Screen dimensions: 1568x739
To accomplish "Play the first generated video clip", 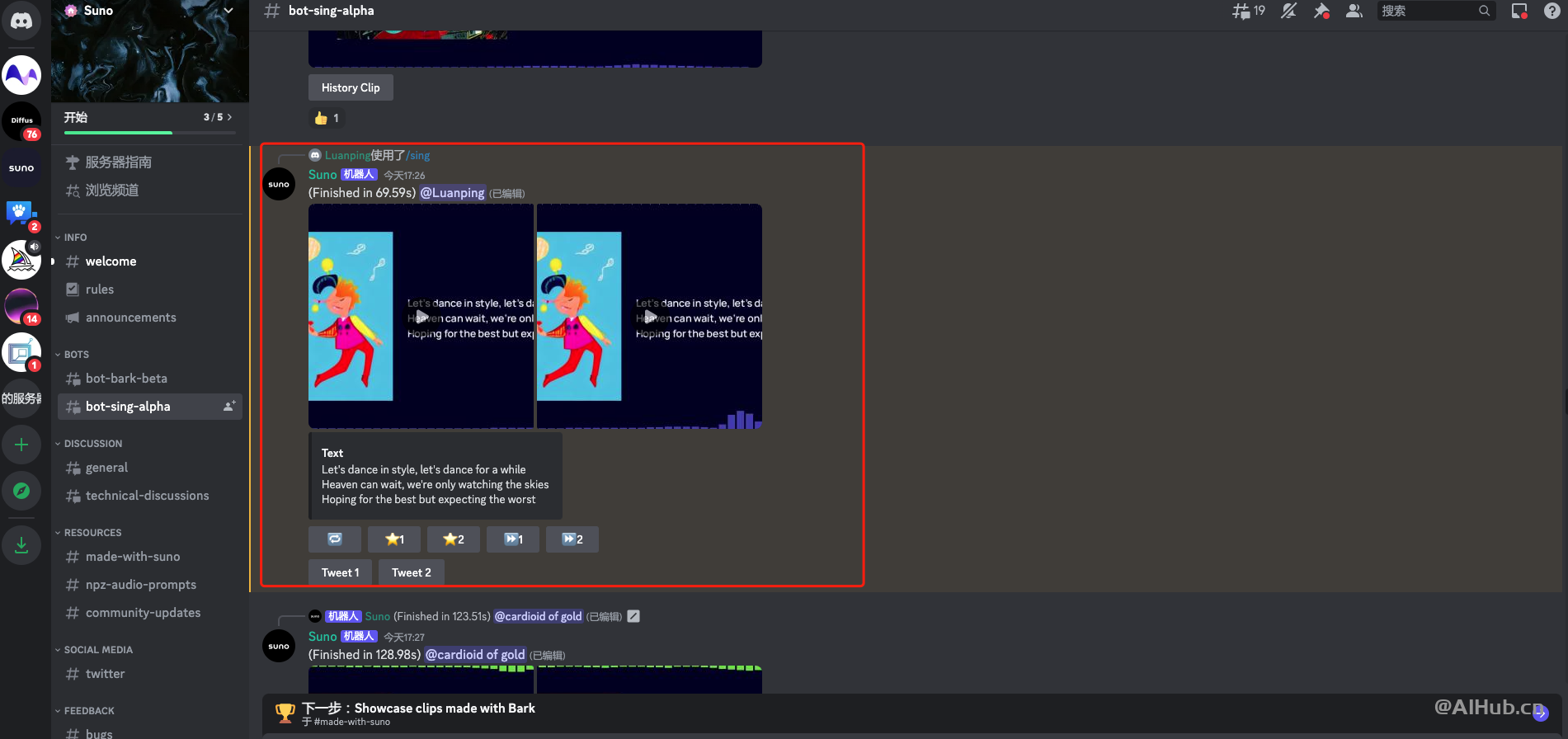I will (421, 317).
